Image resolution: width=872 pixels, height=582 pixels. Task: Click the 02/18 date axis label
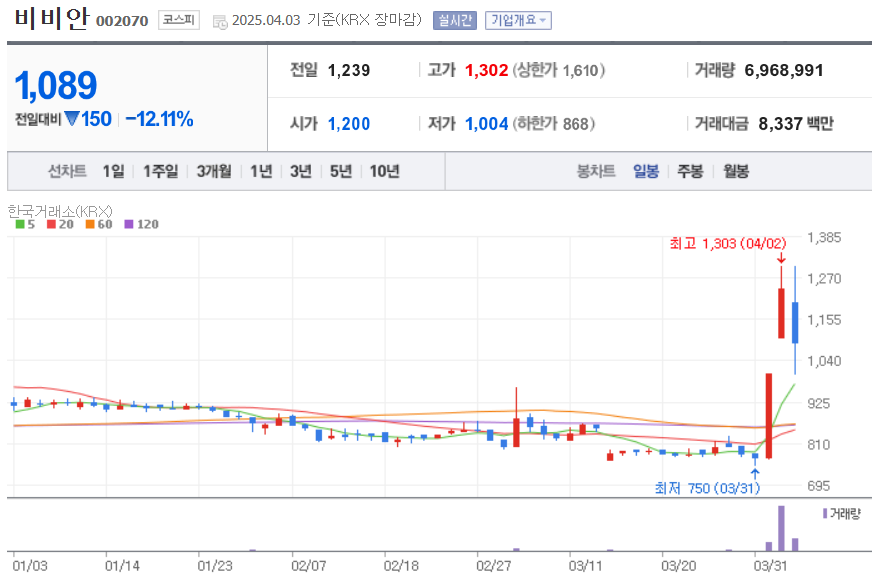pyautogui.click(x=401, y=566)
